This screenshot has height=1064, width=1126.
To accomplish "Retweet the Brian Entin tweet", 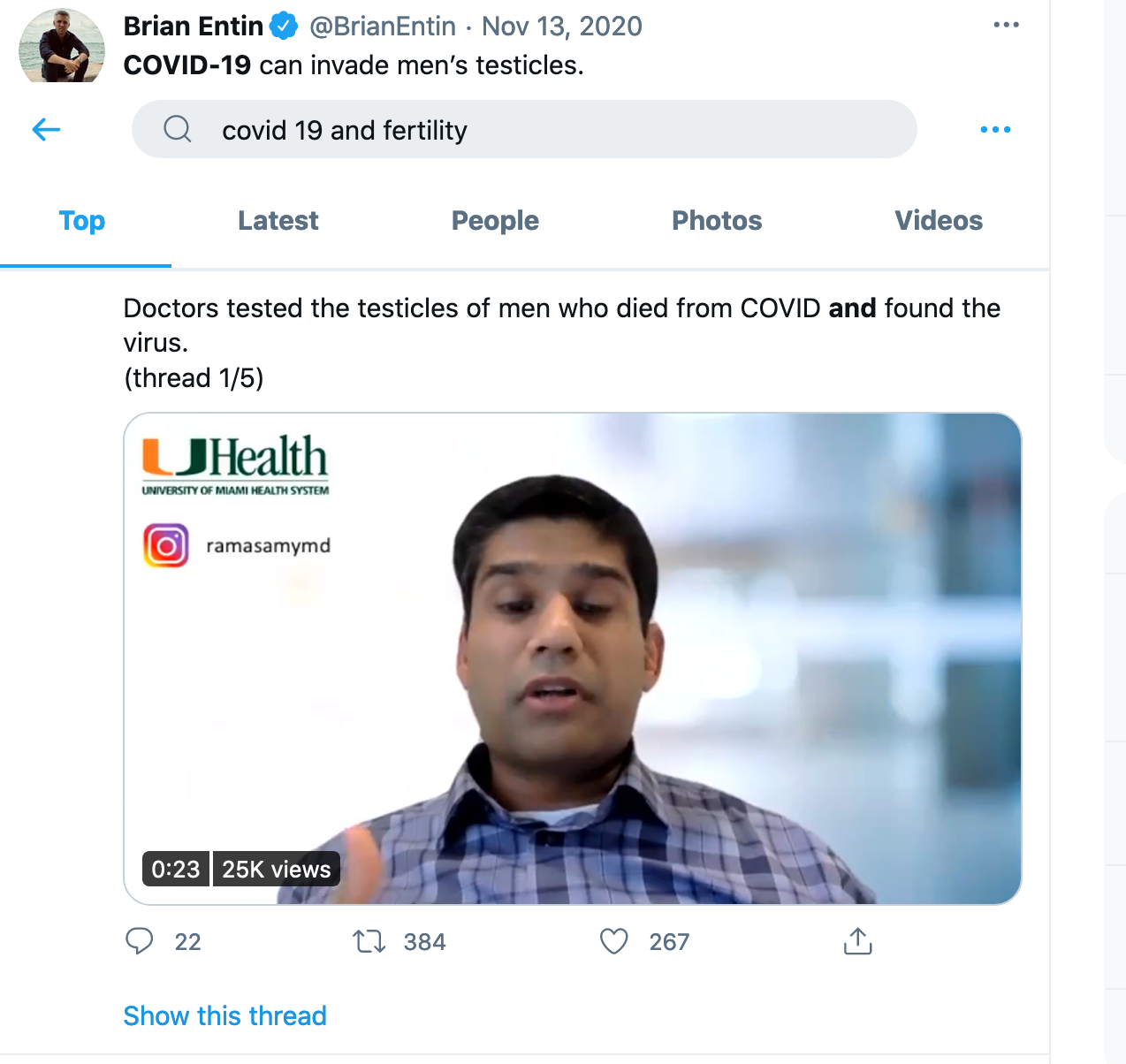I will (x=369, y=941).
